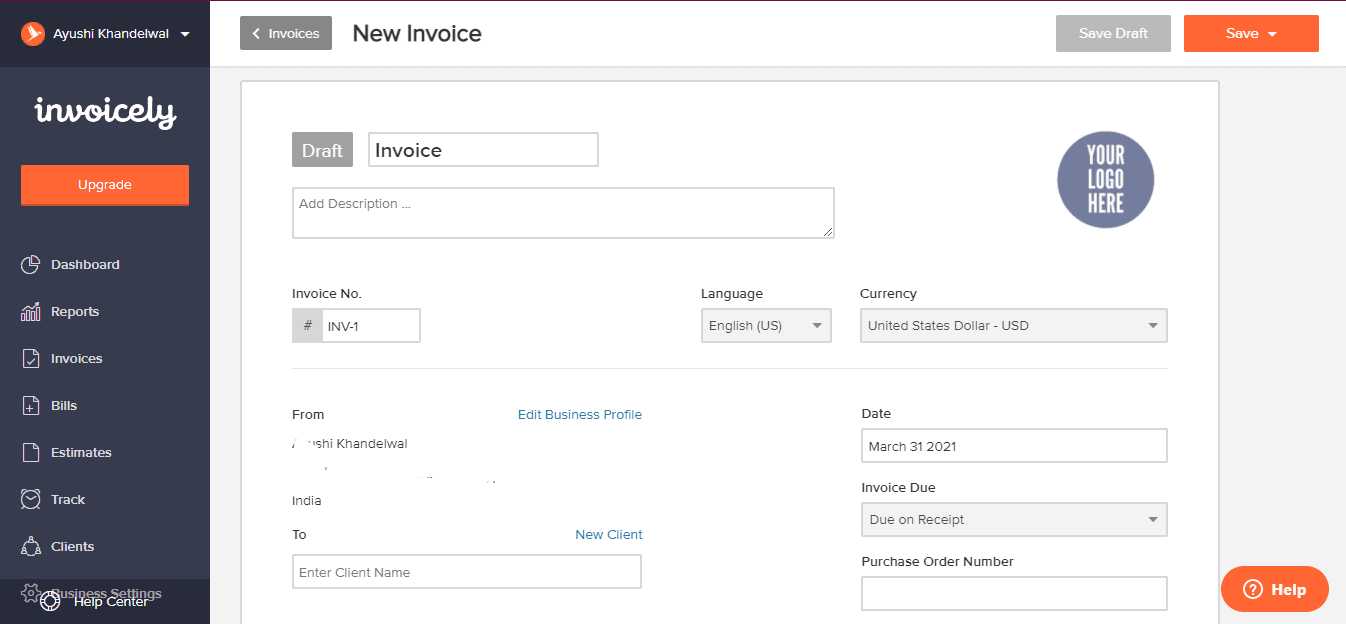Expand the Currency selector

pyautogui.click(x=1012, y=325)
